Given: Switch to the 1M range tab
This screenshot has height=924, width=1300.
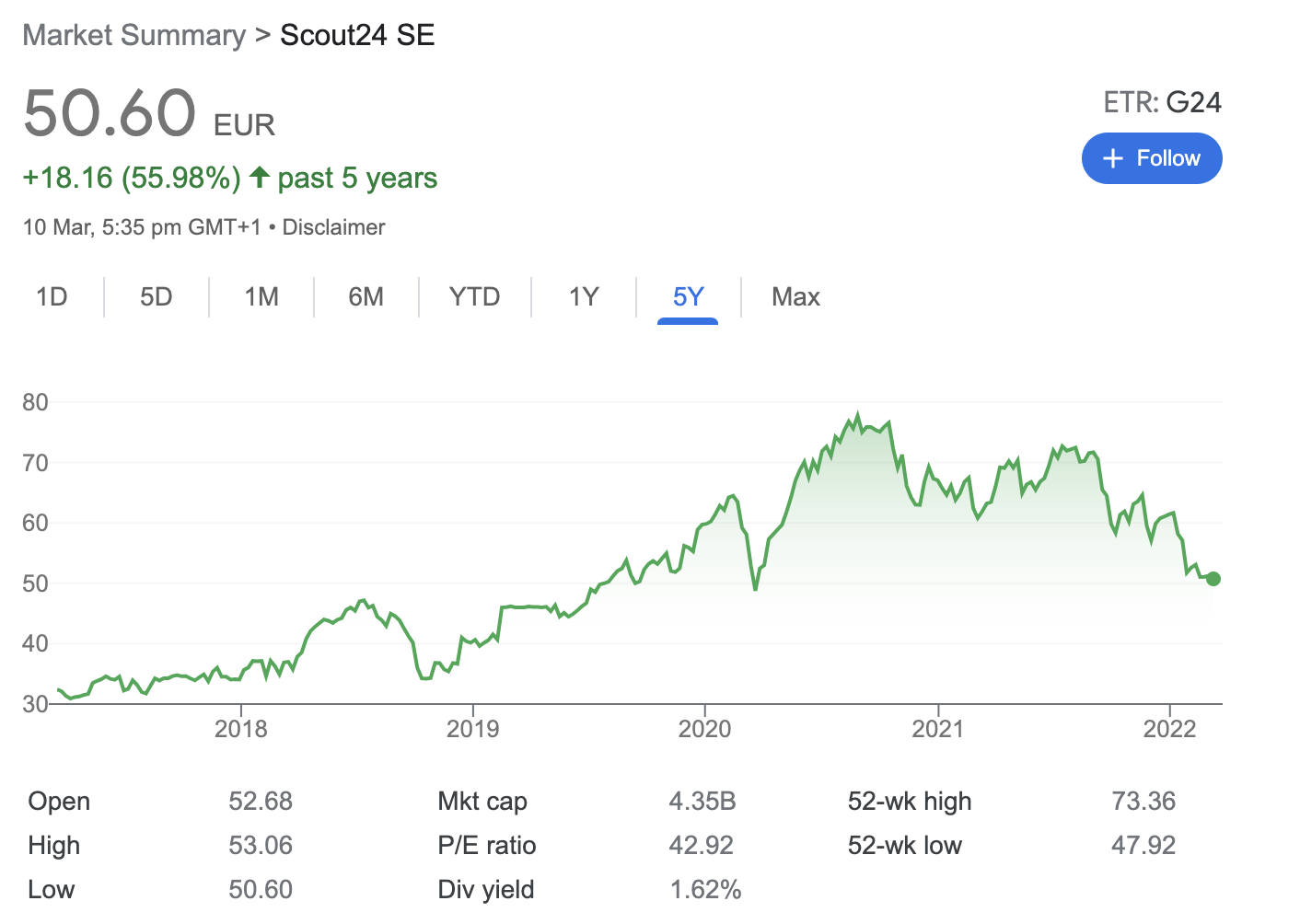Looking at the screenshot, I should coord(261,296).
